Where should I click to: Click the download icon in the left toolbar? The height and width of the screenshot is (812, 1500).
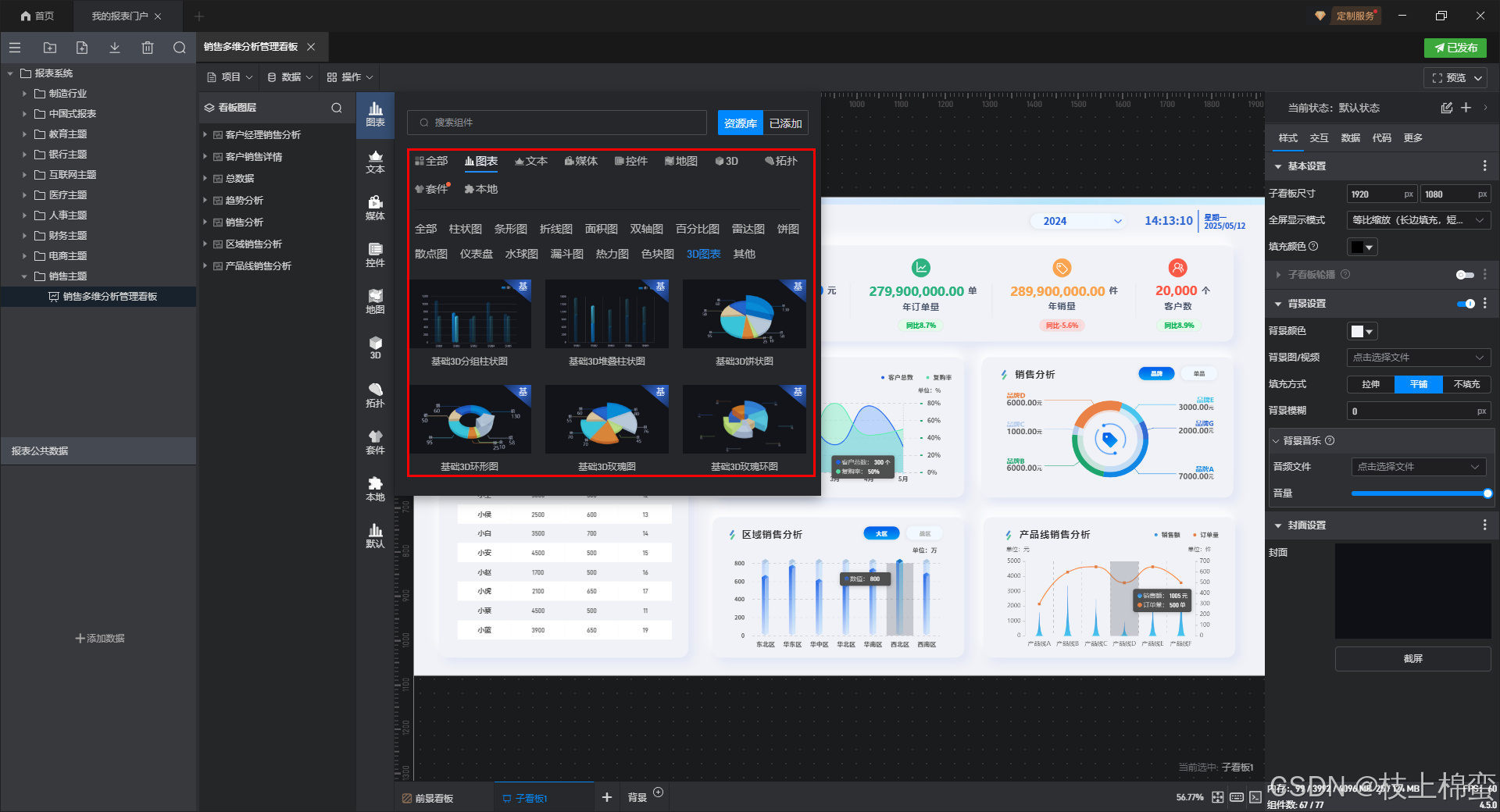(x=115, y=48)
